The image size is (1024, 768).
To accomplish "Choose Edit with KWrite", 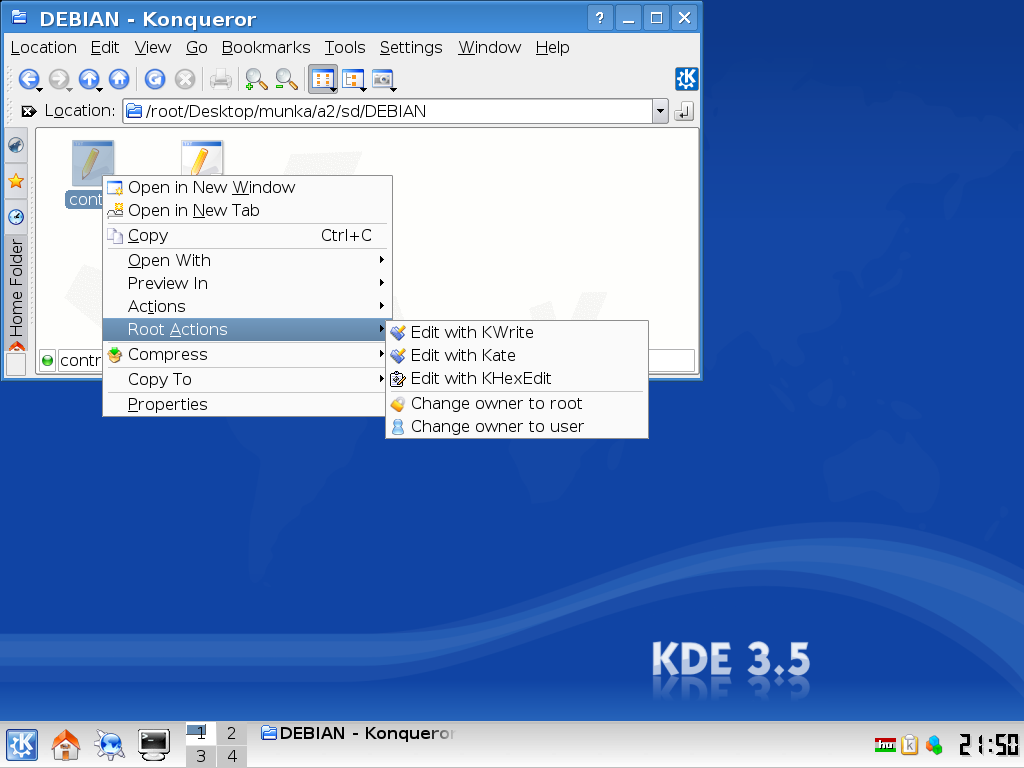I will pyautogui.click(x=517, y=332).
